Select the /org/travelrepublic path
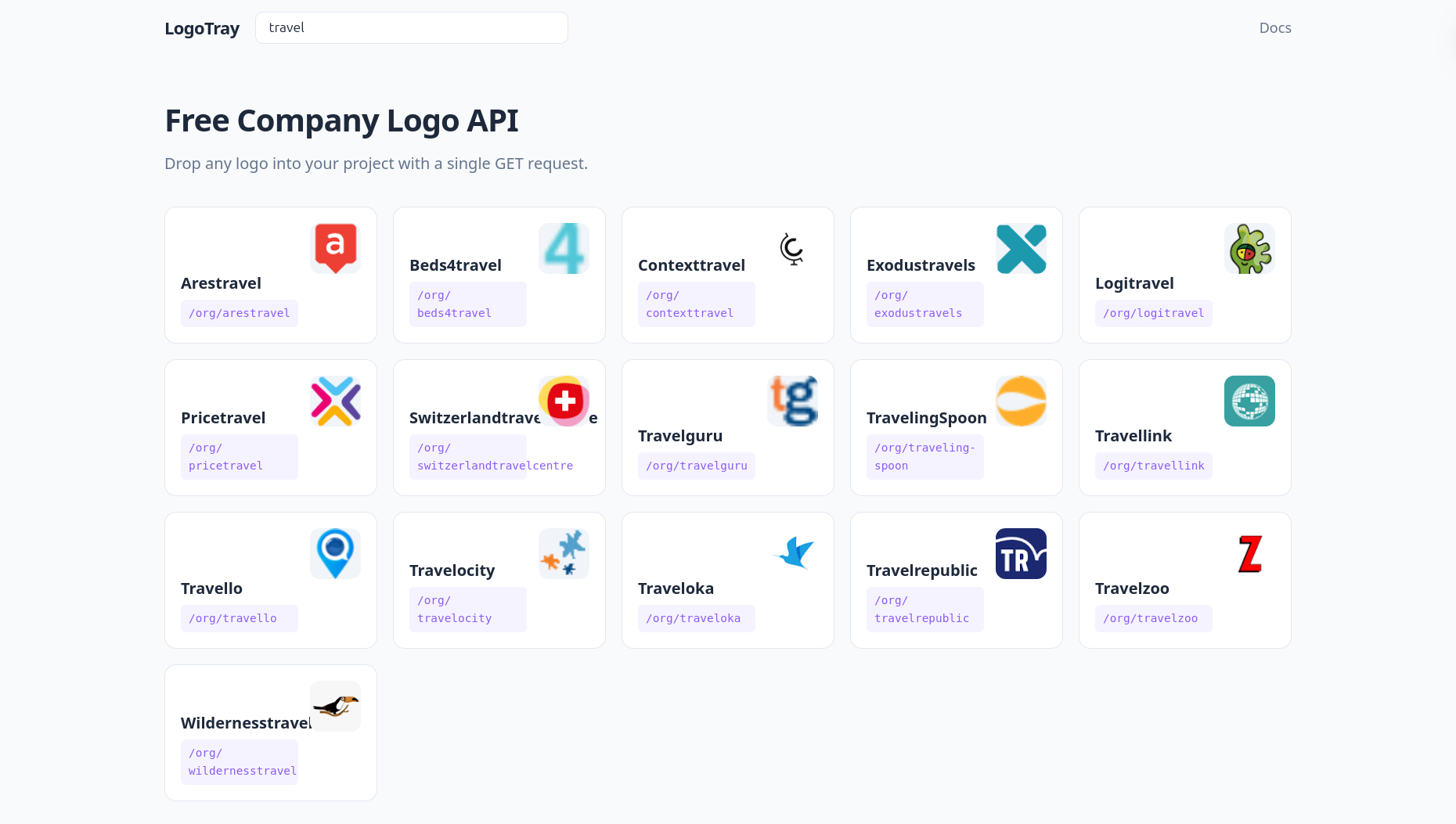Screen dimensions: 1456x824 pos(925,609)
